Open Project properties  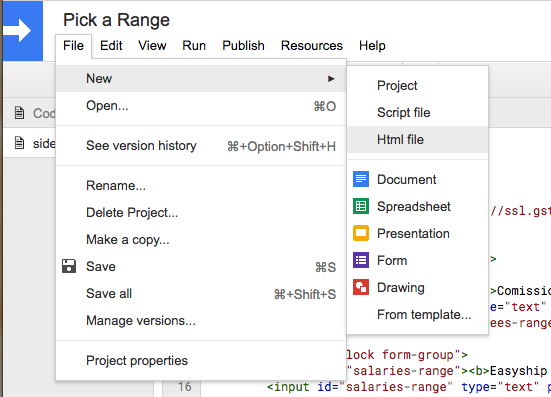(201, 360)
